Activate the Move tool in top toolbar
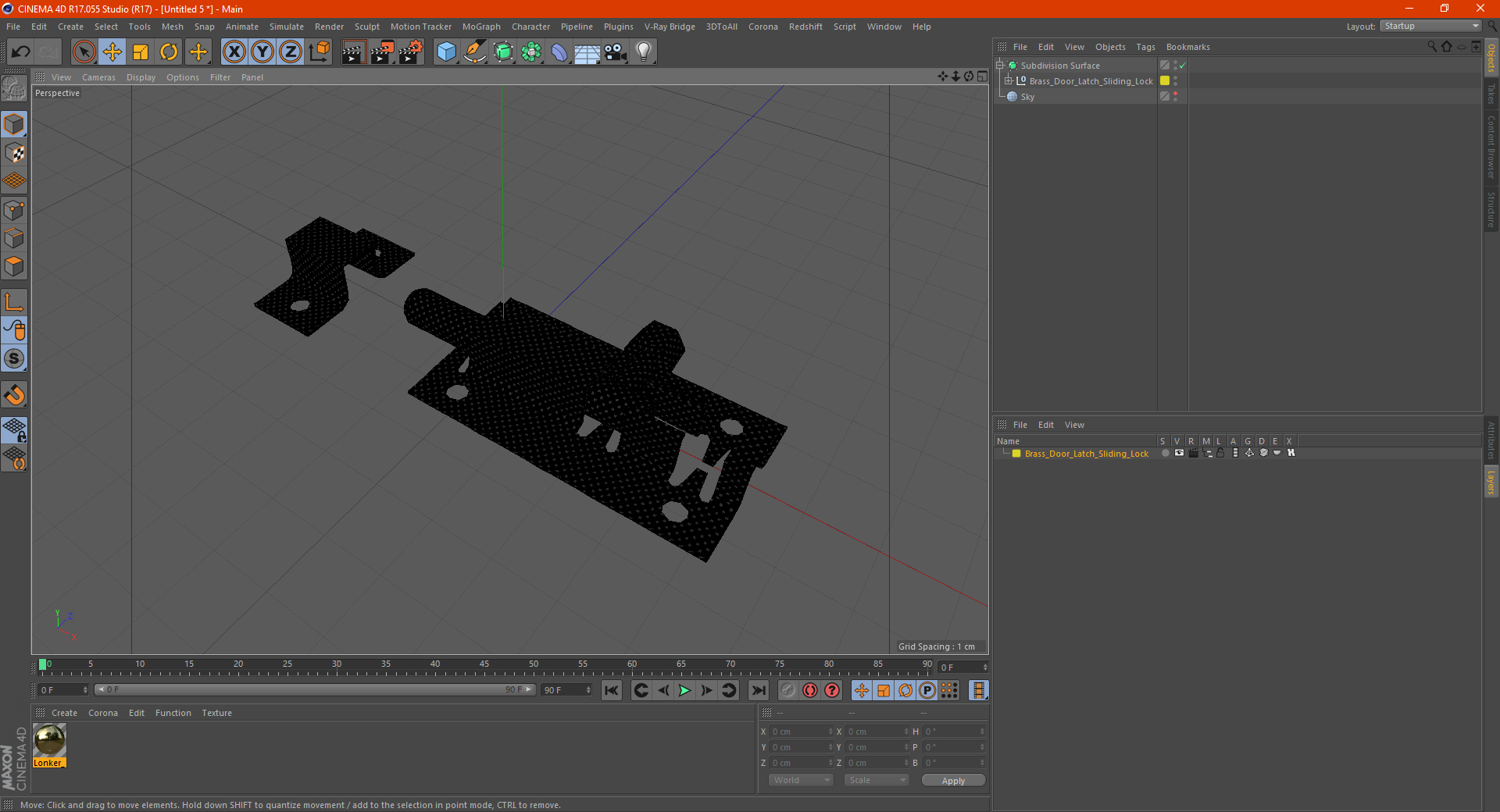This screenshot has height=812, width=1500. [x=112, y=52]
